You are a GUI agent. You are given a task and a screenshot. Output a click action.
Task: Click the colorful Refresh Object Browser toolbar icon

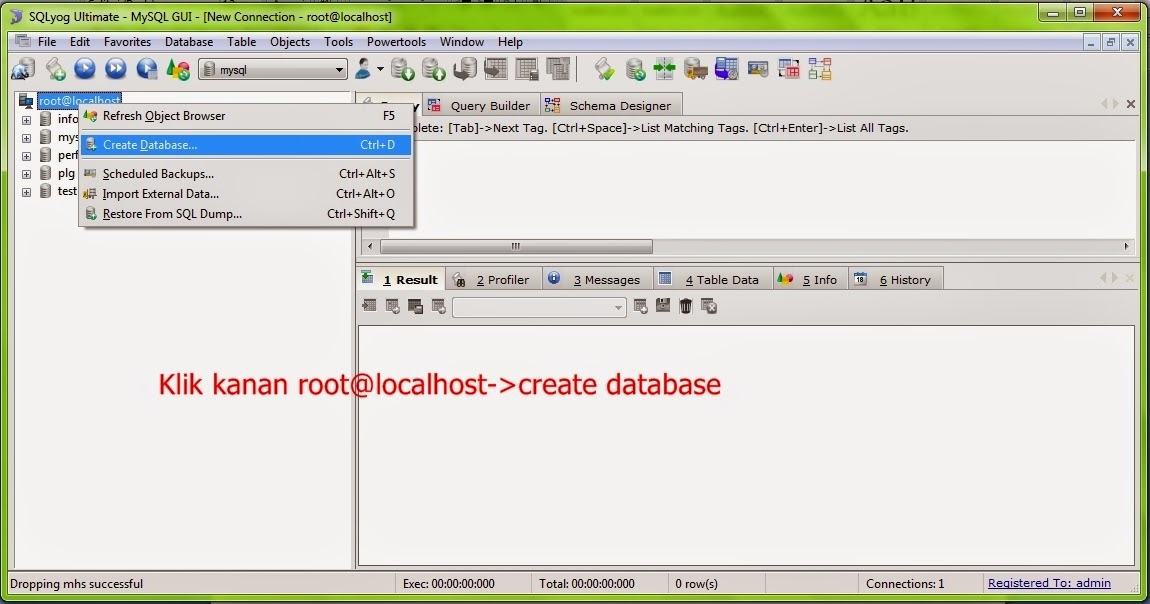pos(177,69)
